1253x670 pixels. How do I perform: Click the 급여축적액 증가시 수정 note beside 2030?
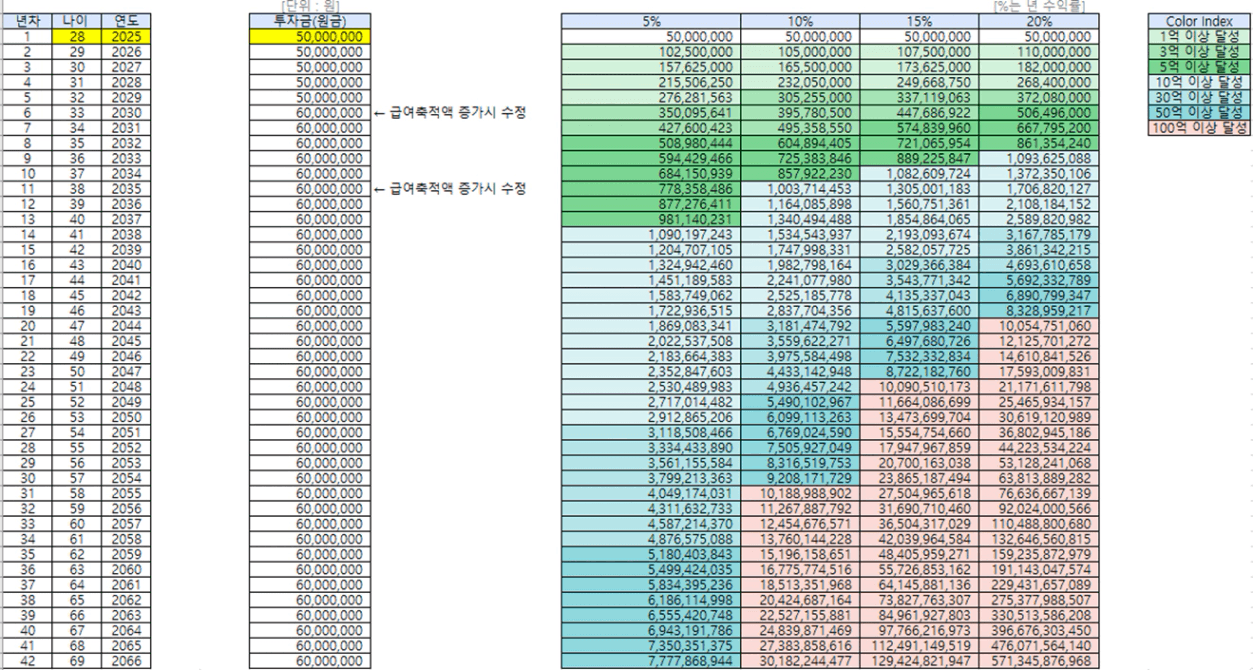(450, 112)
